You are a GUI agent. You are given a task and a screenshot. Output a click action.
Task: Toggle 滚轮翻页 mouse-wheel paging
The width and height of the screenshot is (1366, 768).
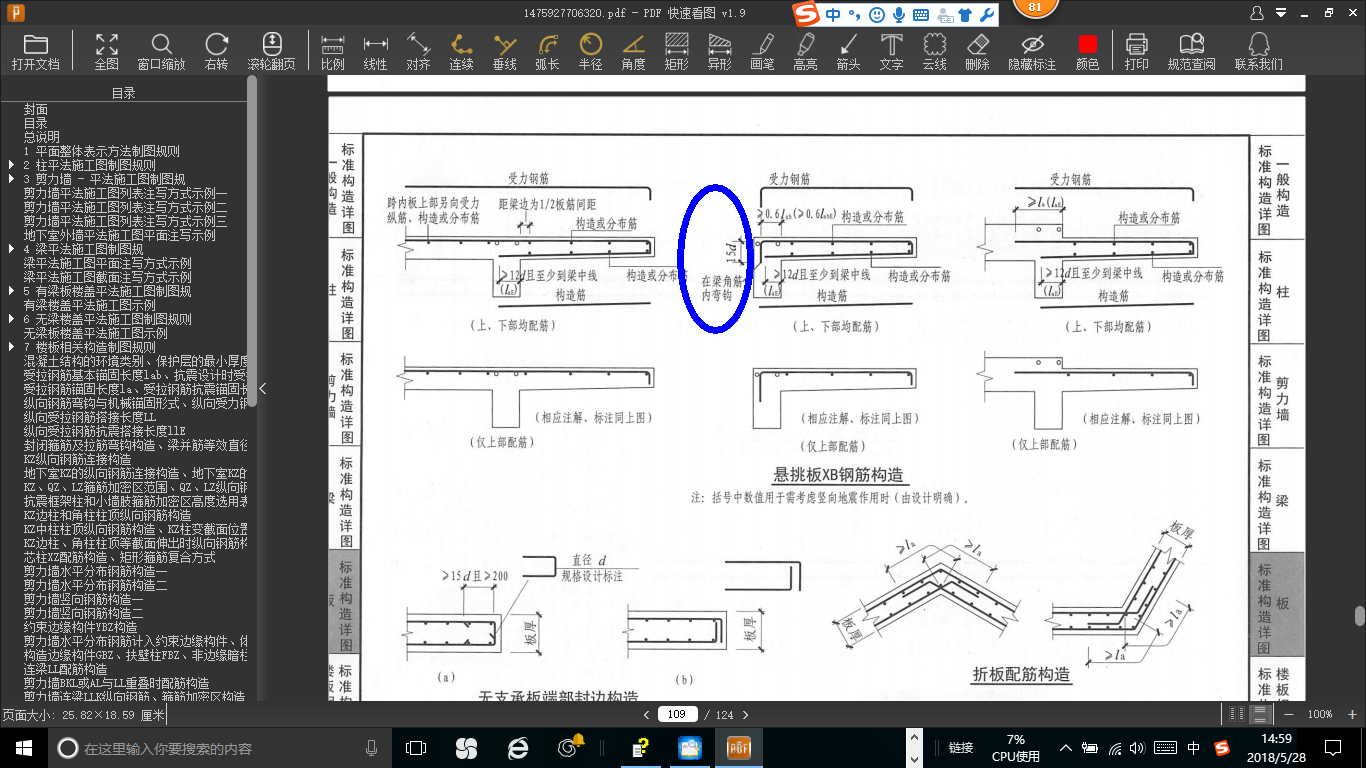click(x=272, y=51)
